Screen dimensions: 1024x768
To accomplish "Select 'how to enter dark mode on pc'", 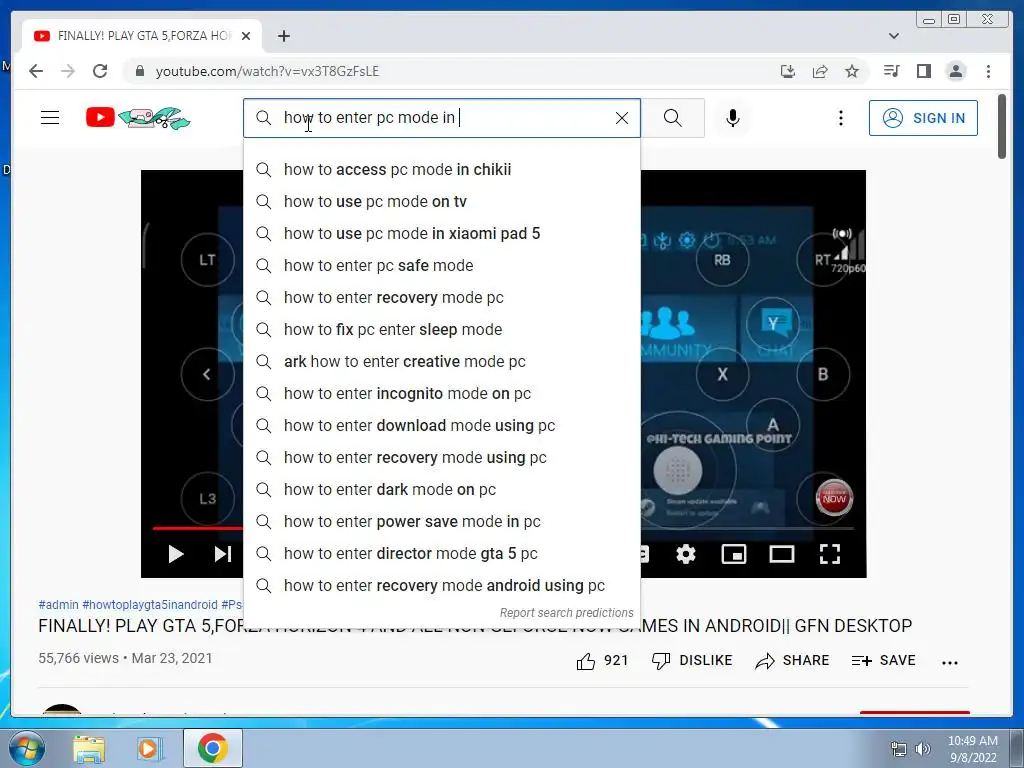I will tap(442, 490).
